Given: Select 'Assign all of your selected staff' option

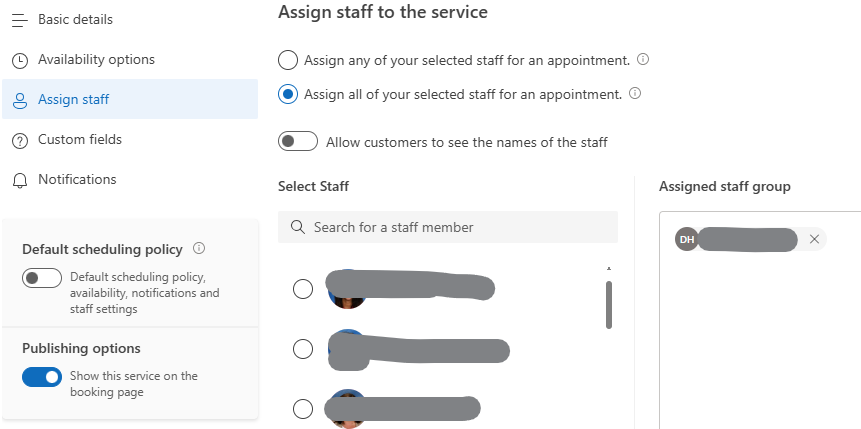Looking at the screenshot, I should pyautogui.click(x=288, y=94).
